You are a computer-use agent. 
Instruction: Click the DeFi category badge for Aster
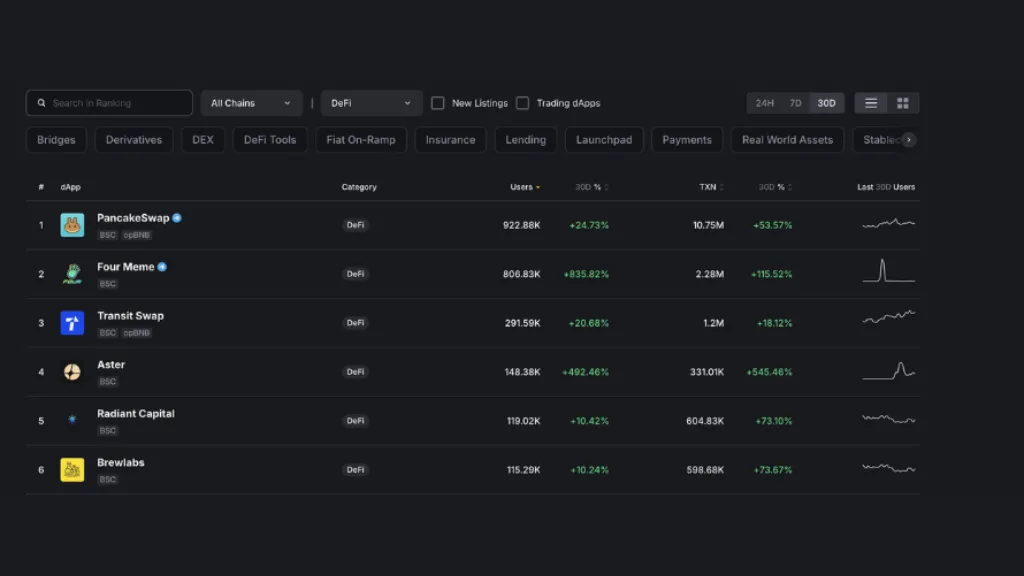tap(355, 372)
